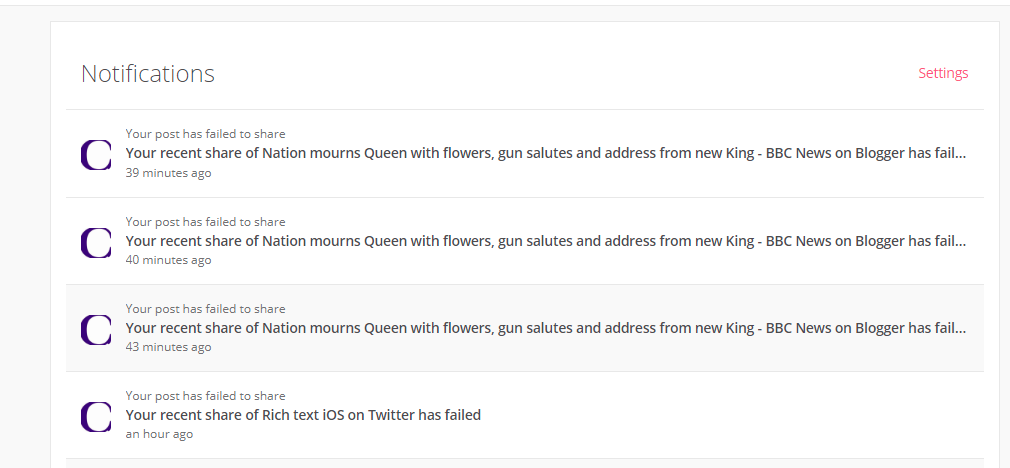Click the Notifications page heading
The image size is (1010, 468).
(x=148, y=73)
